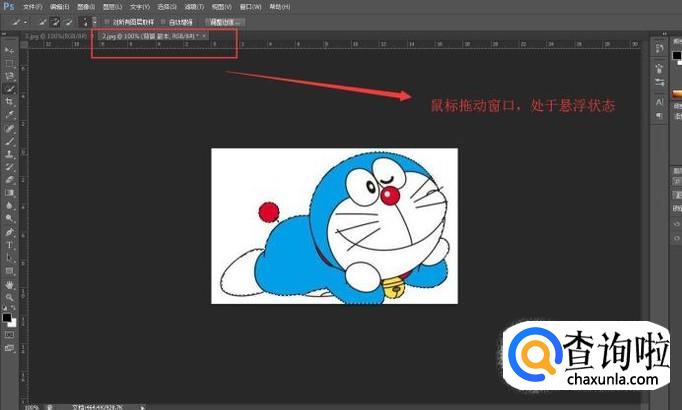Open the Paragraph panel icon in right dock
682x410 pixels.
[659, 115]
